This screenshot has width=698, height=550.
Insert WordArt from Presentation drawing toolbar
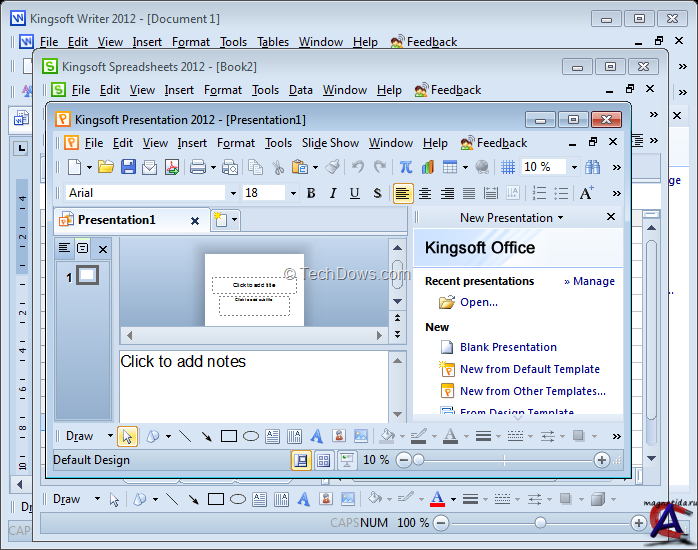point(317,436)
